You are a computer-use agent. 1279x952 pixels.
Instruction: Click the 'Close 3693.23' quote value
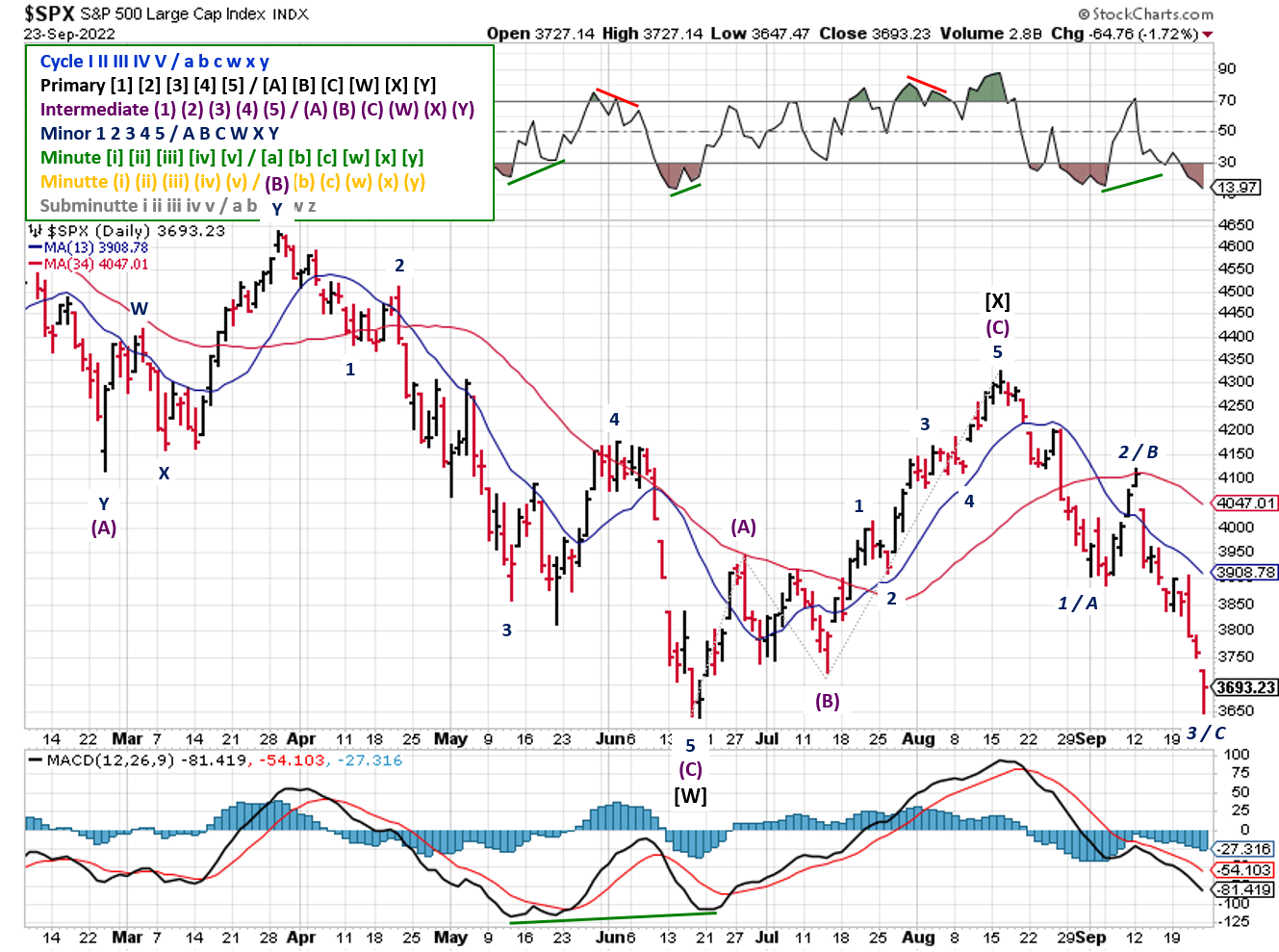click(x=875, y=34)
